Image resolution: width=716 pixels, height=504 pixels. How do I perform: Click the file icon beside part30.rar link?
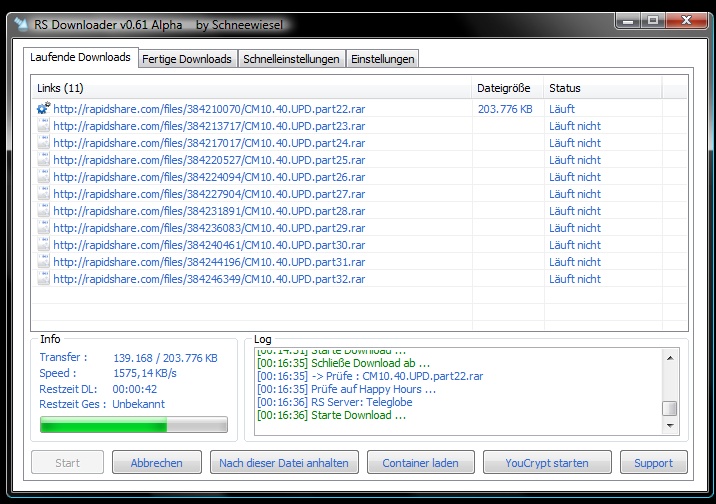coord(43,244)
